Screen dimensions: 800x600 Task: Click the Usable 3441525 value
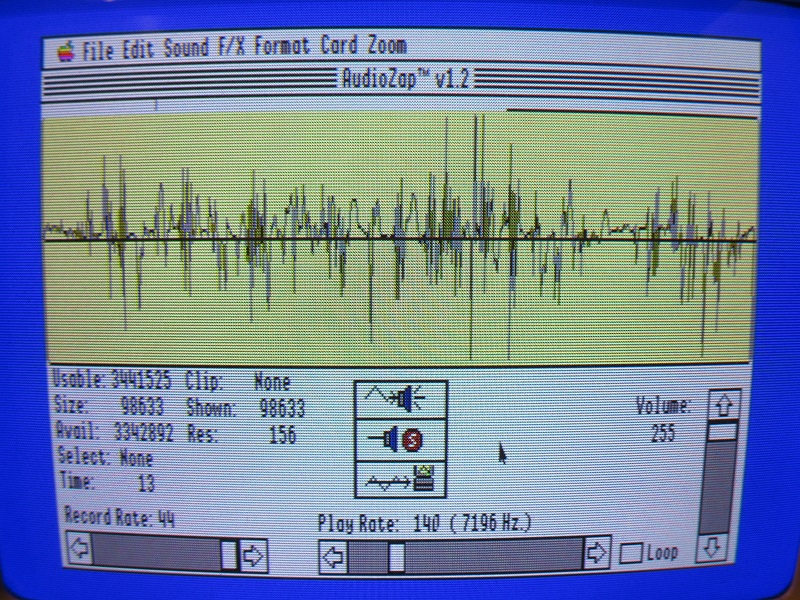(141, 381)
